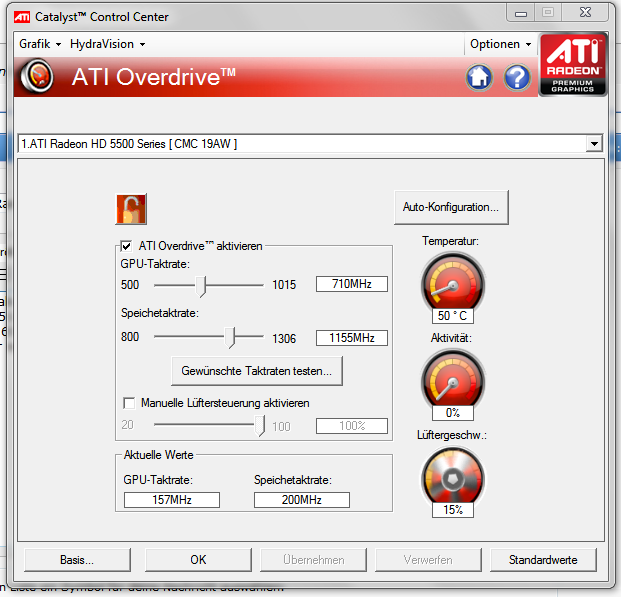Click the 50 °C temperature readout

click(x=453, y=316)
